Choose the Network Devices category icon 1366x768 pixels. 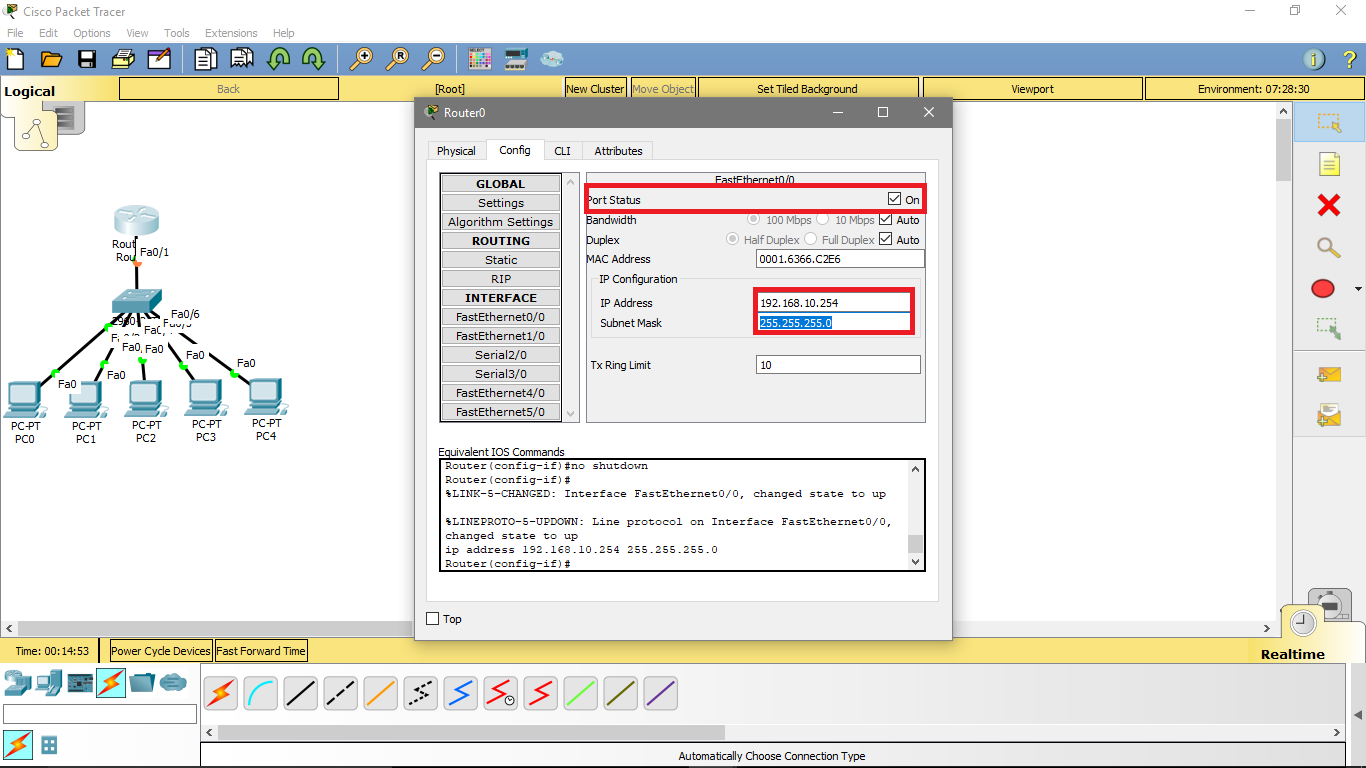[x=18, y=683]
